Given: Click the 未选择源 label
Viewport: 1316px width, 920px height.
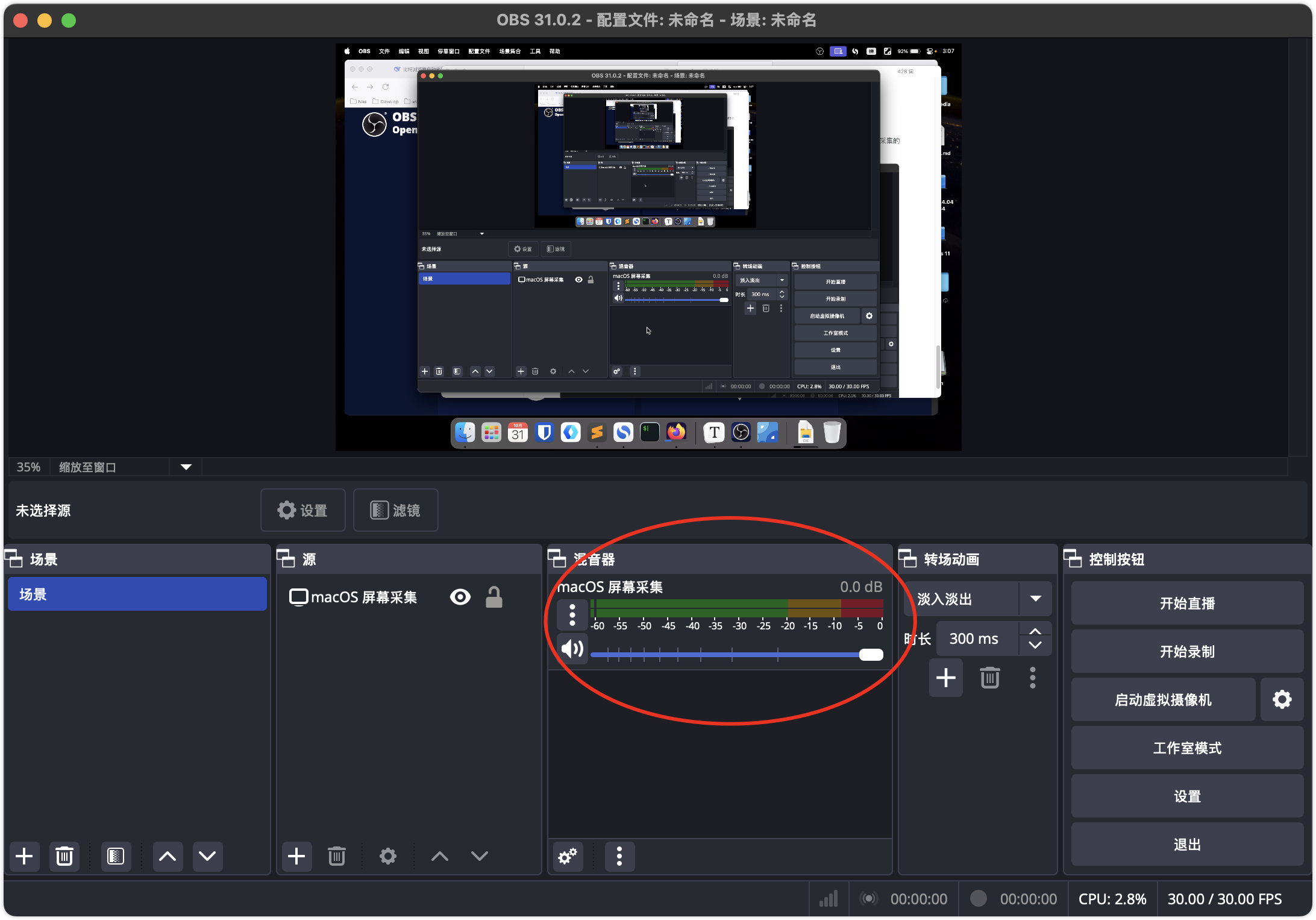Looking at the screenshot, I should (x=43, y=511).
